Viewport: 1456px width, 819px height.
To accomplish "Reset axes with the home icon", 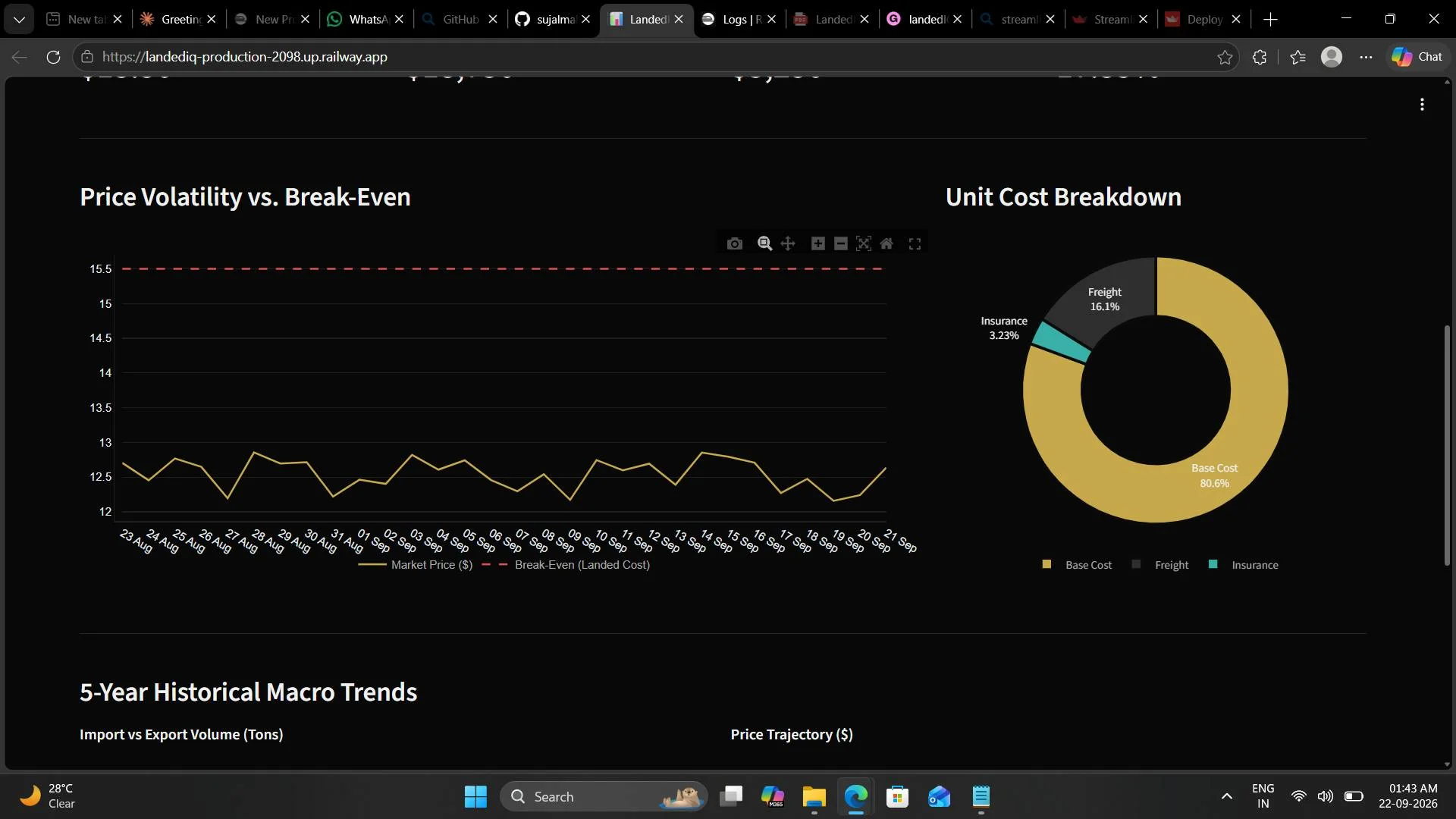I will click(x=886, y=243).
